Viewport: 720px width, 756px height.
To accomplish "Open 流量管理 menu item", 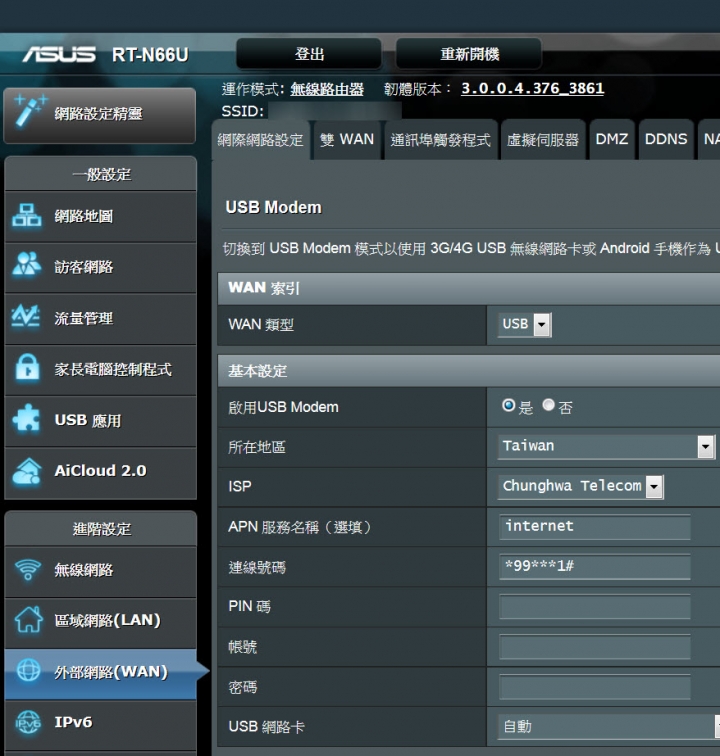I will (100, 319).
